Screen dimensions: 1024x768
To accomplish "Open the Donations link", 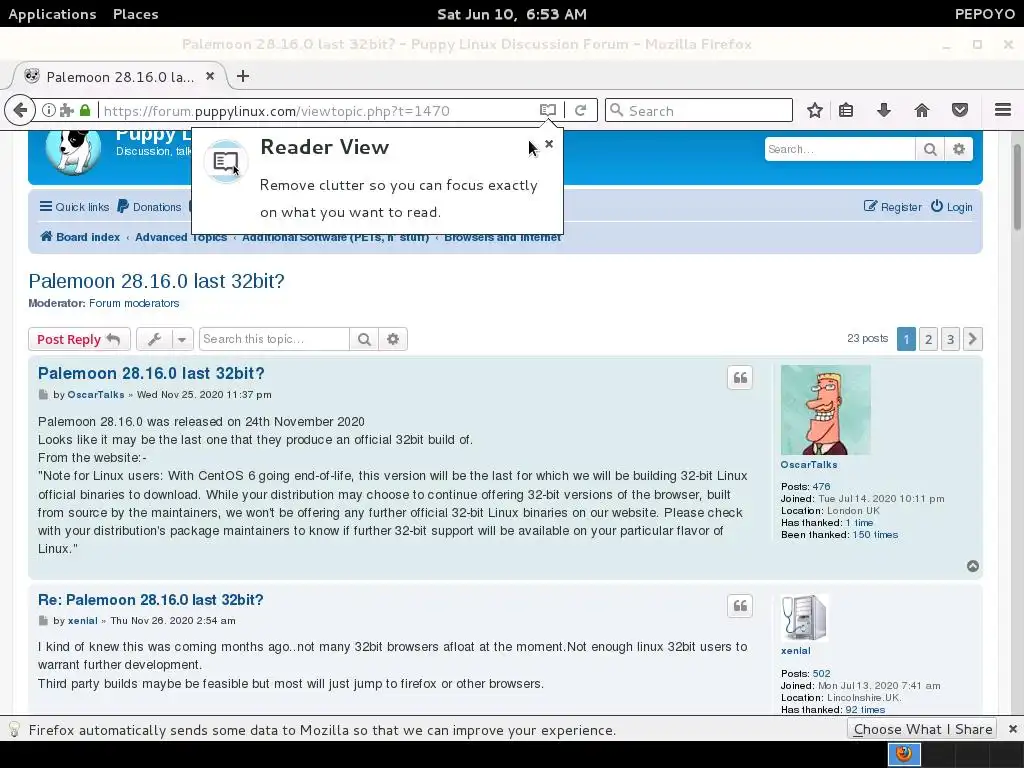I will click(x=149, y=207).
